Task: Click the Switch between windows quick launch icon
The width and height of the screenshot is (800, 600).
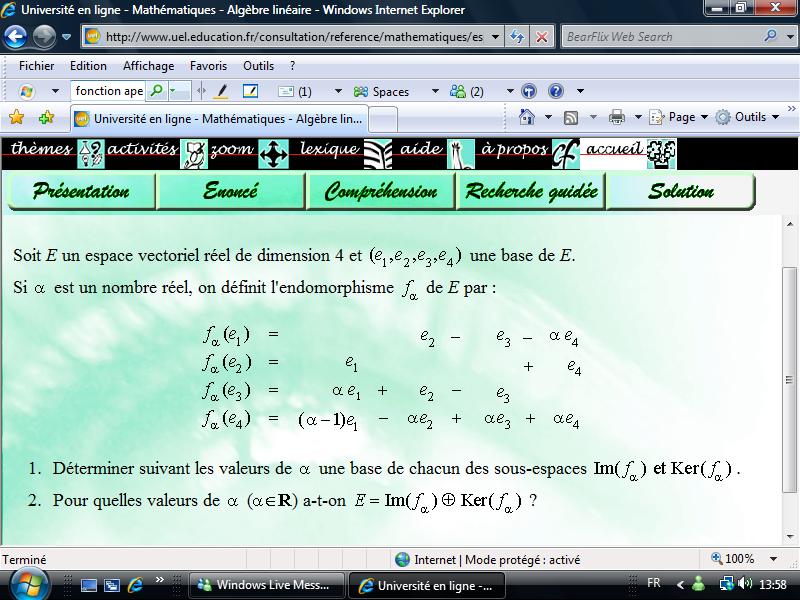Action: pyautogui.click(x=112, y=585)
